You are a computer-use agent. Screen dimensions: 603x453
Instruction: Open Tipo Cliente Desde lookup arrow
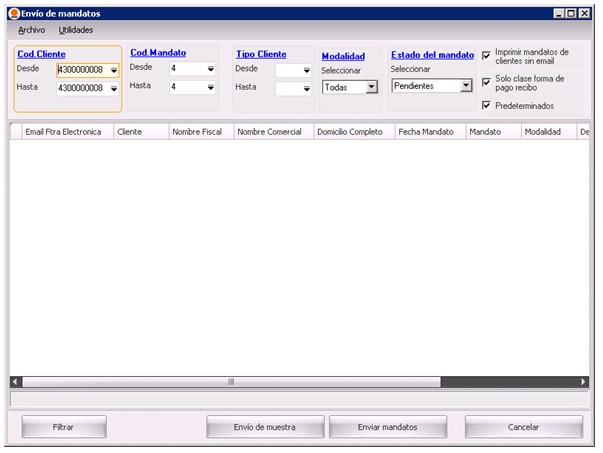pyautogui.click(x=306, y=70)
